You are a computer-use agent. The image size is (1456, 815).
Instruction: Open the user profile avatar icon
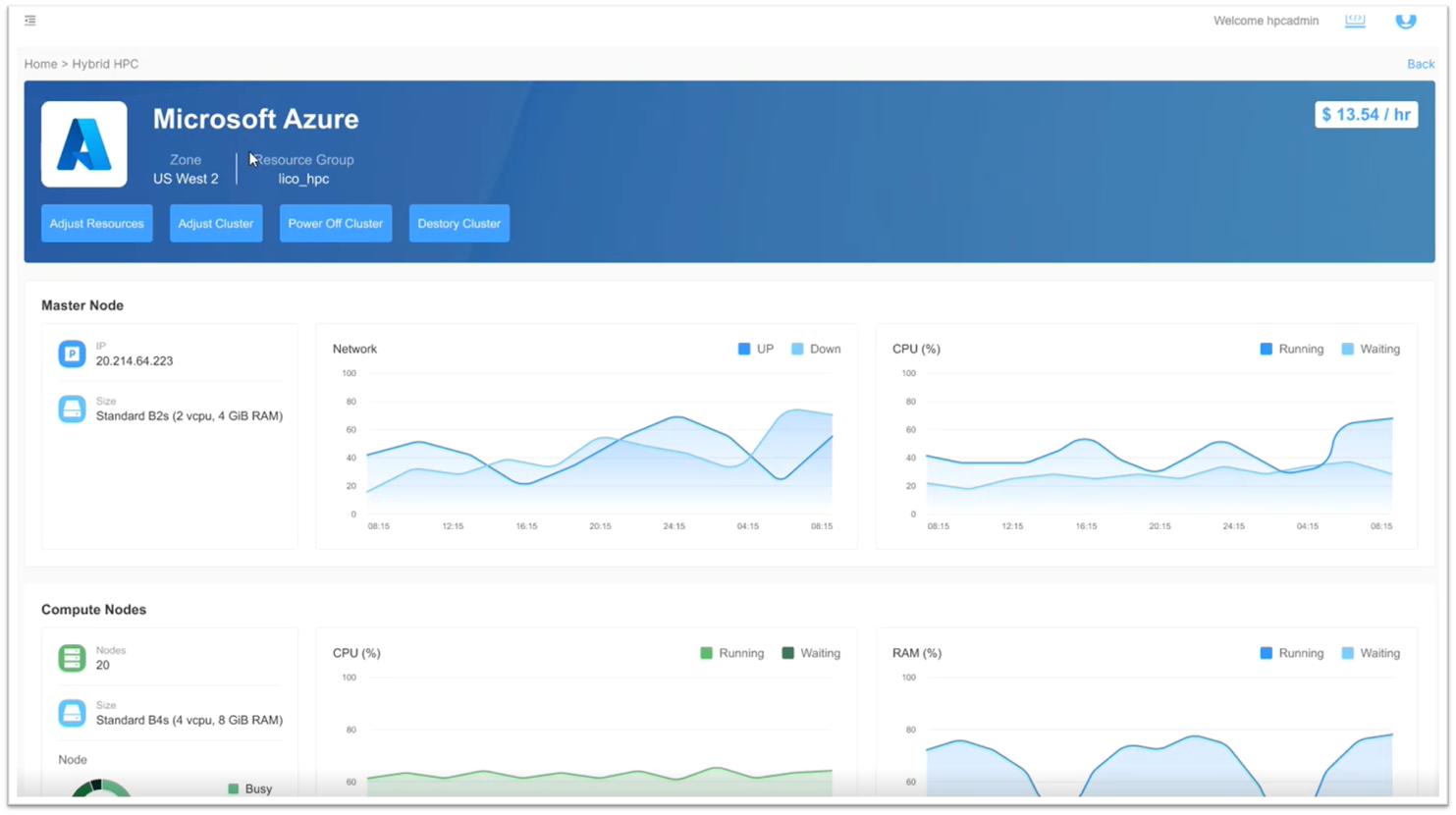point(1406,20)
